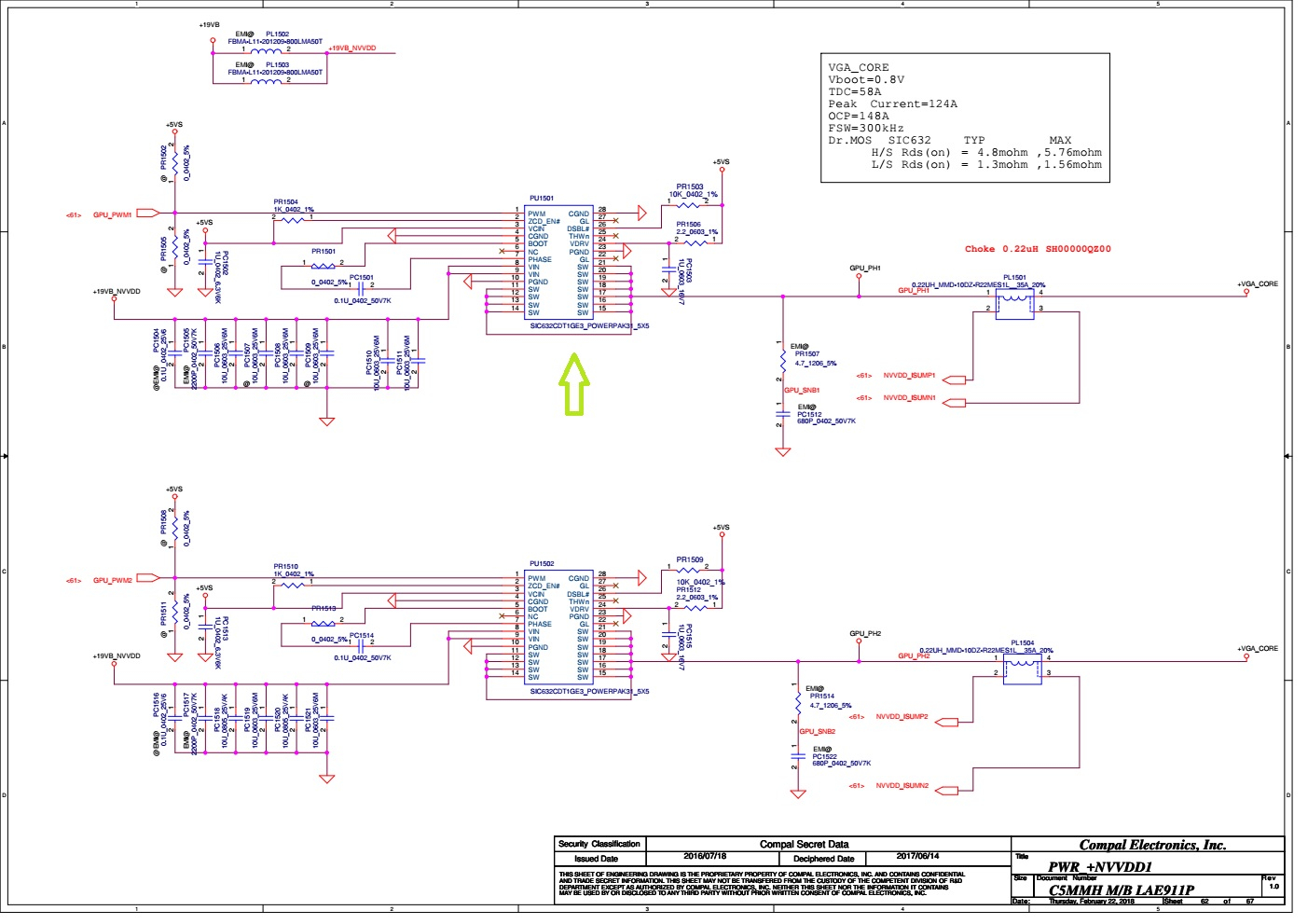Click the PR1501 resistor label
The image size is (1308, 924).
pos(324,252)
